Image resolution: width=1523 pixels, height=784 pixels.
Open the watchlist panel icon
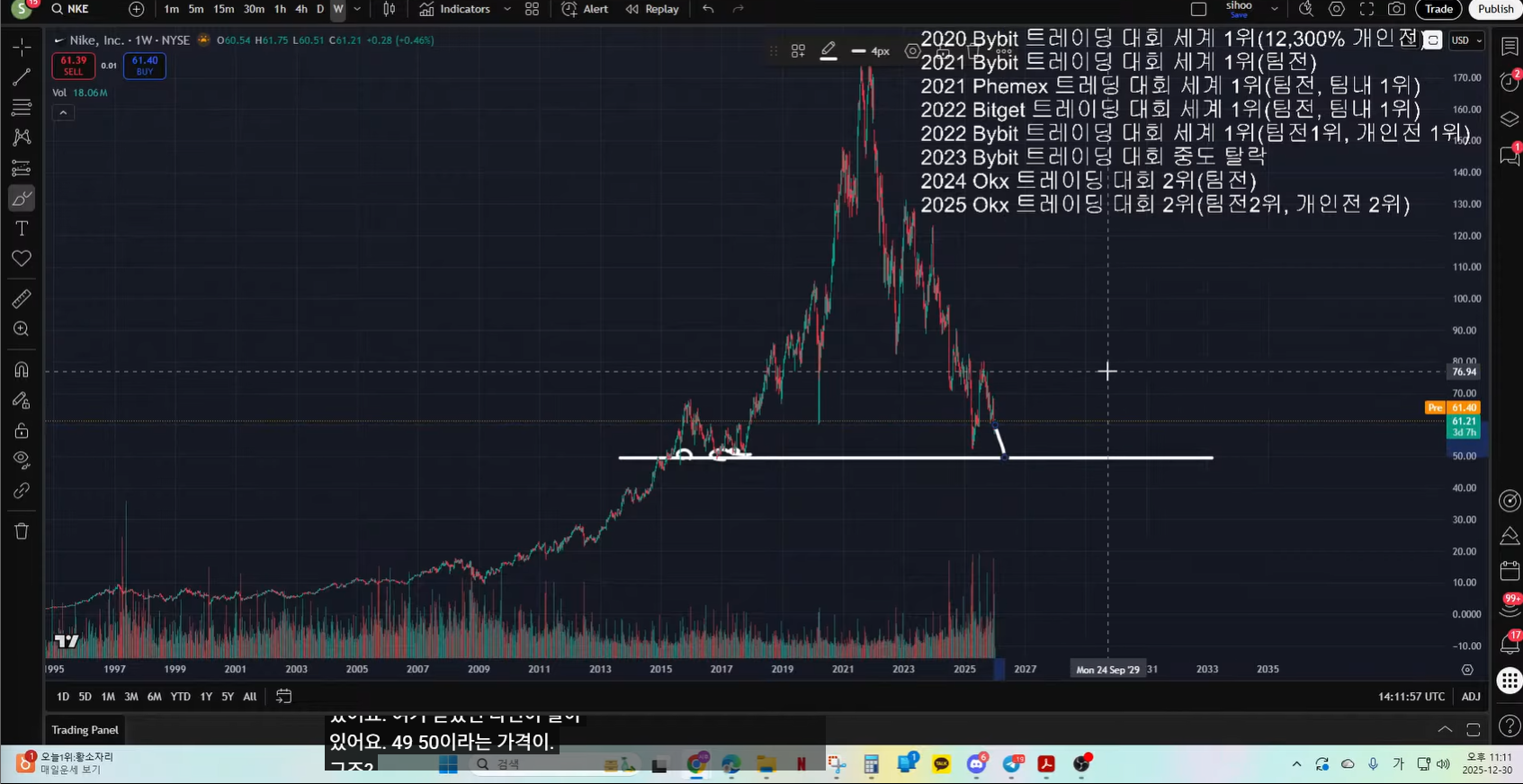tap(1510, 47)
